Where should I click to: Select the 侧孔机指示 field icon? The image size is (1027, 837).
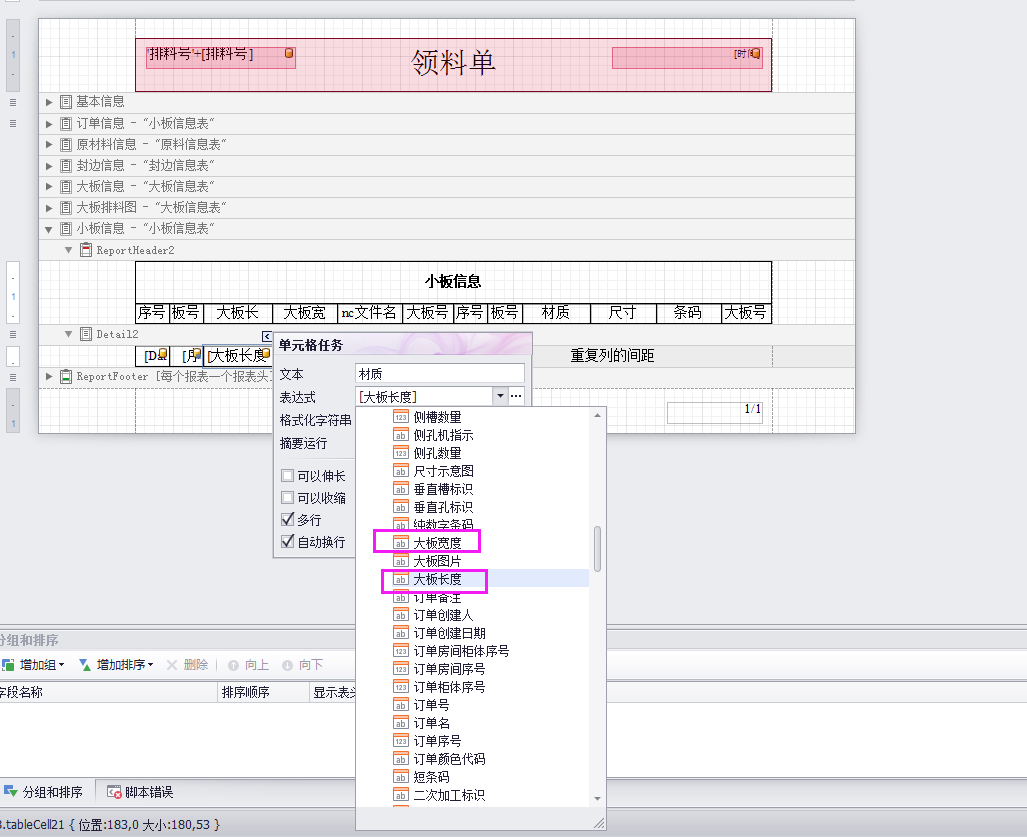coord(401,435)
